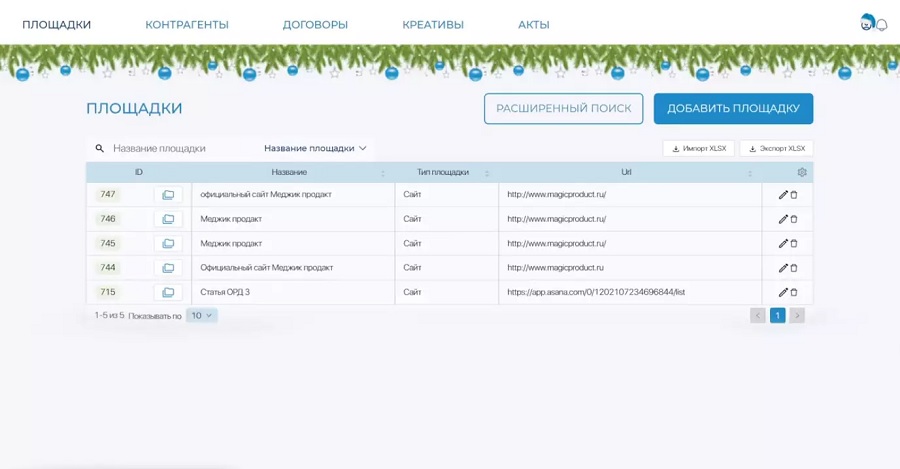The width and height of the screenshot is (900, 469).
Task: Go to the Контрагенты tab
Action: coord(187,25)
